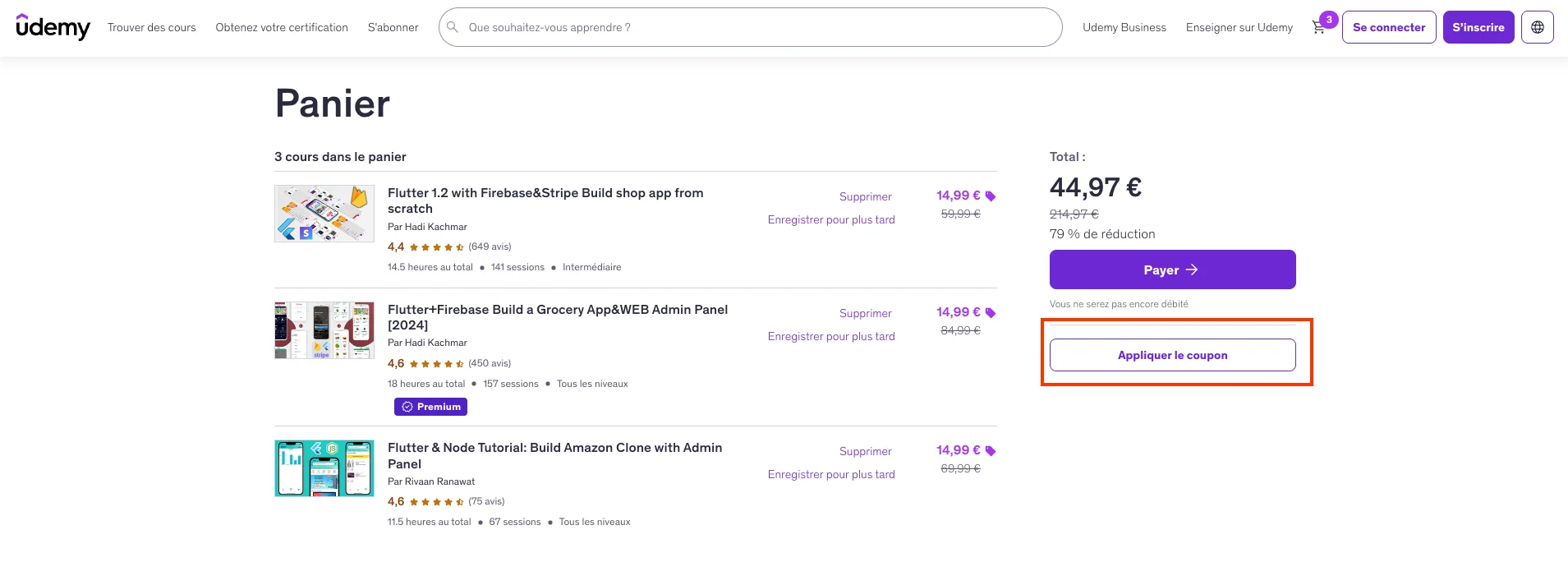Click the tag icon beside Grocery App price
The width and height of the screenshot is (1568, 562).
[x=991, y=313]
